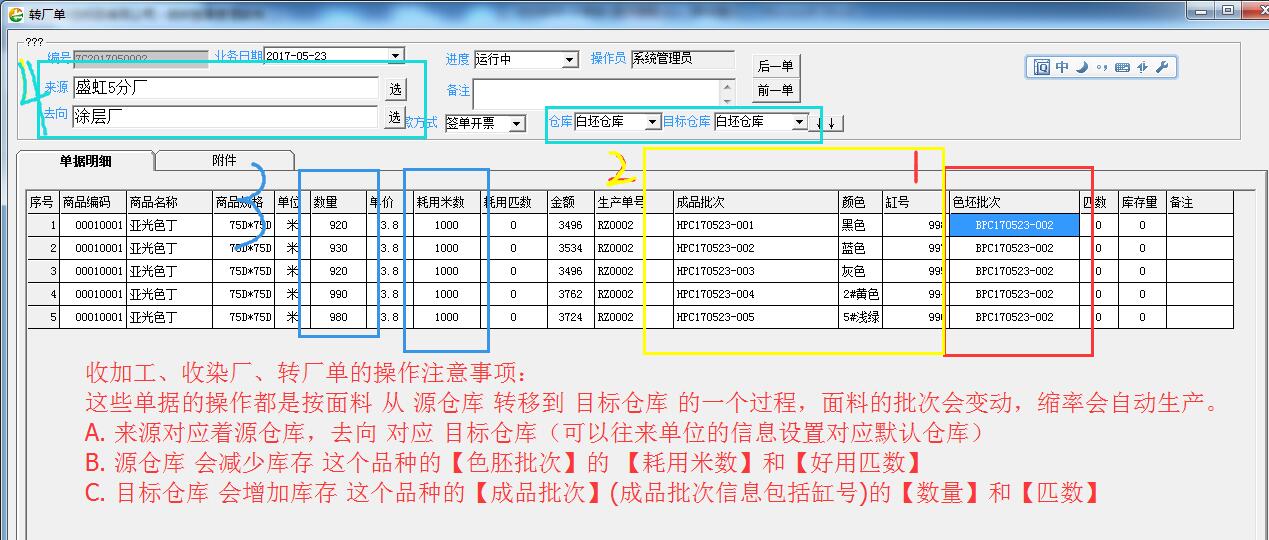Open the 仓库 白坯仓库 dropdown
This screenshot has height=540, width=1269.
[653, 122]
